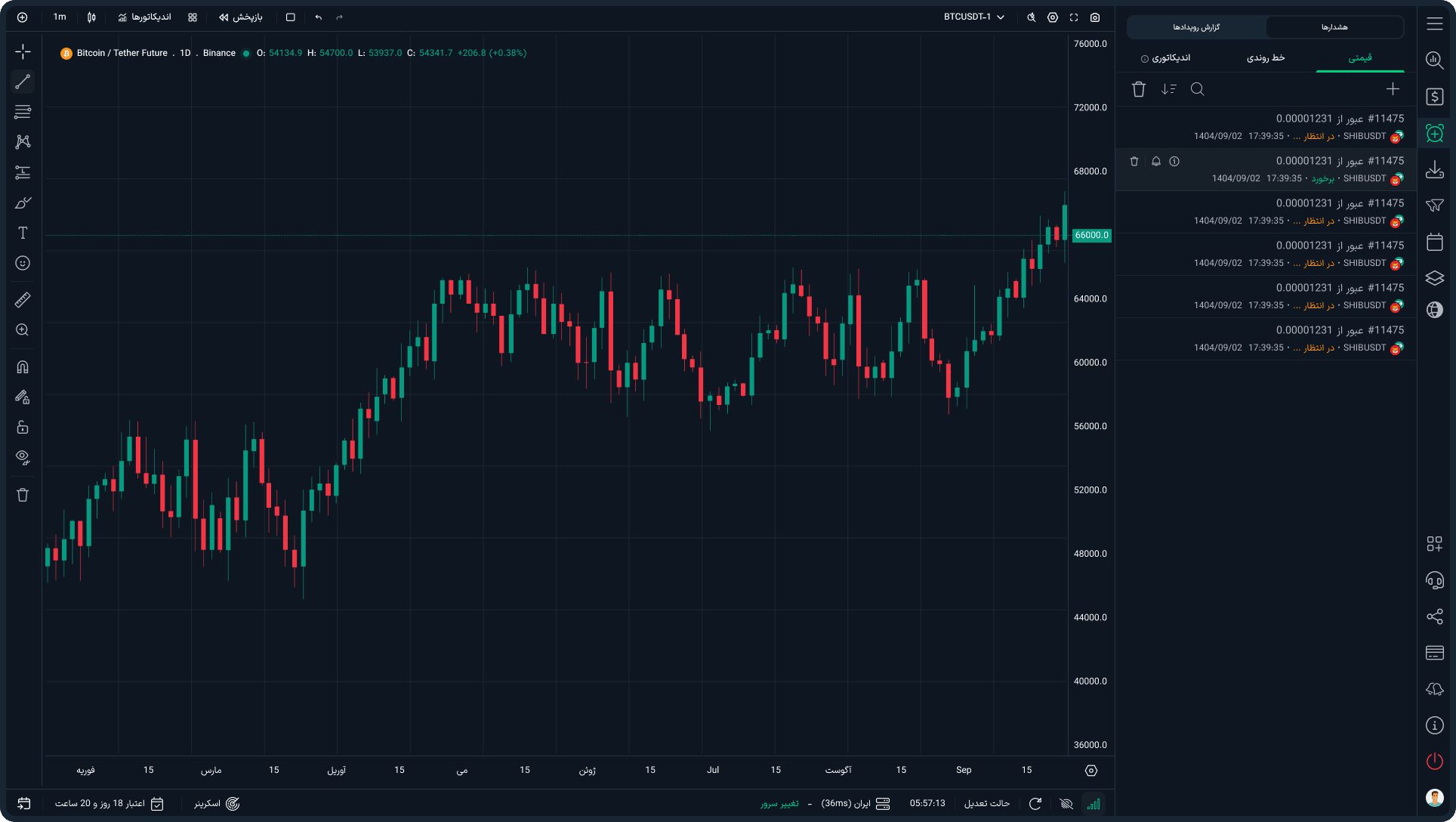Open the alerts alarm-clock sidebar icon
Image resolution: width=1456 pixels, height=822 pixels.
tap(1435, 133)
